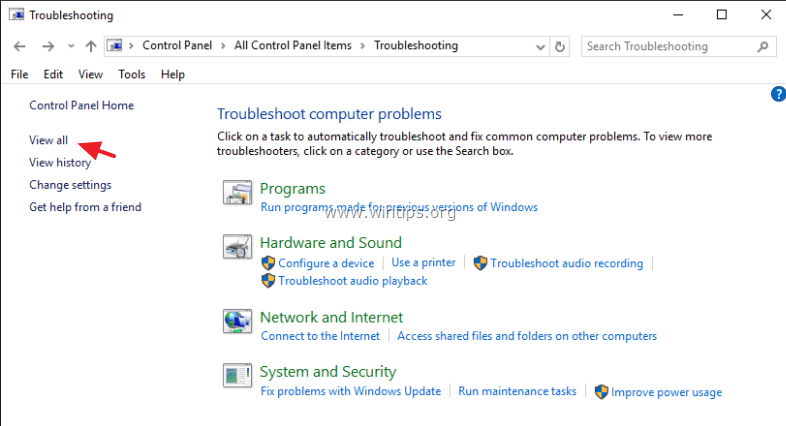Click Connect to the Internet link
786x426 pixels.
[320, 336]
